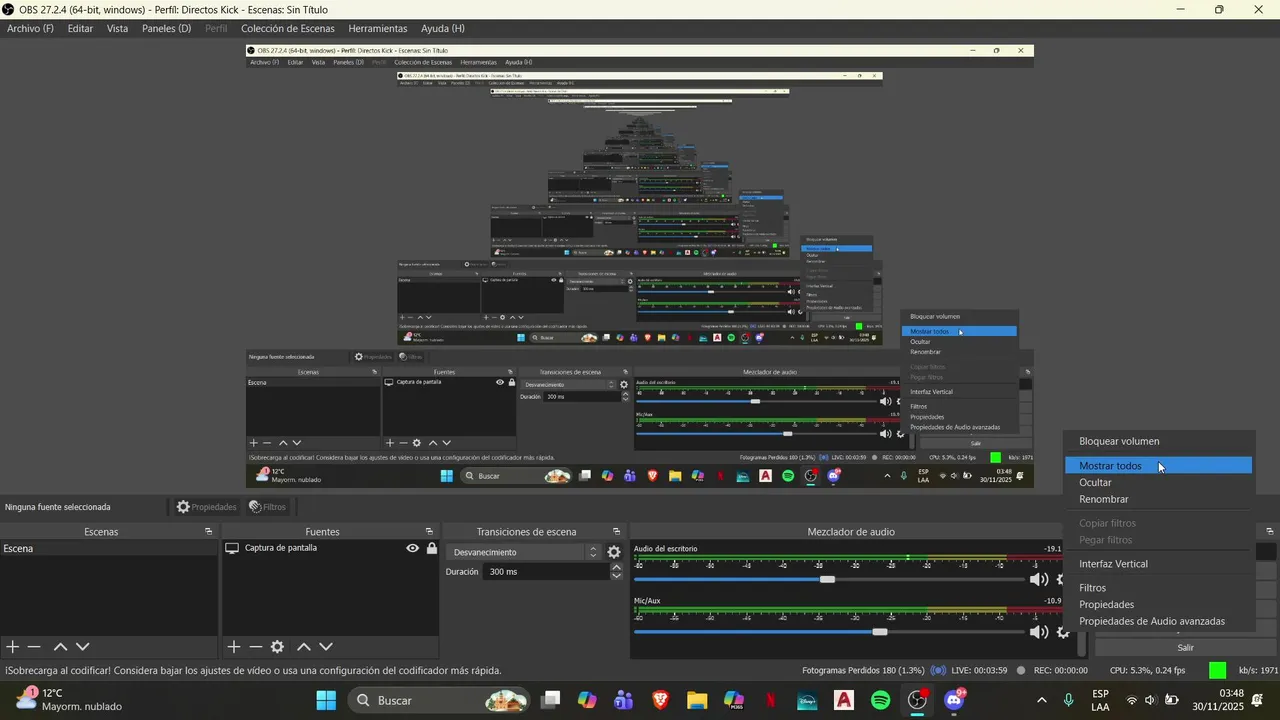Image resolution: width=1280 pixels, height=720 pixels.
Task: Click the Propiedades button in source toolbar
Action: pyautogui.click(x=206, y=507)
